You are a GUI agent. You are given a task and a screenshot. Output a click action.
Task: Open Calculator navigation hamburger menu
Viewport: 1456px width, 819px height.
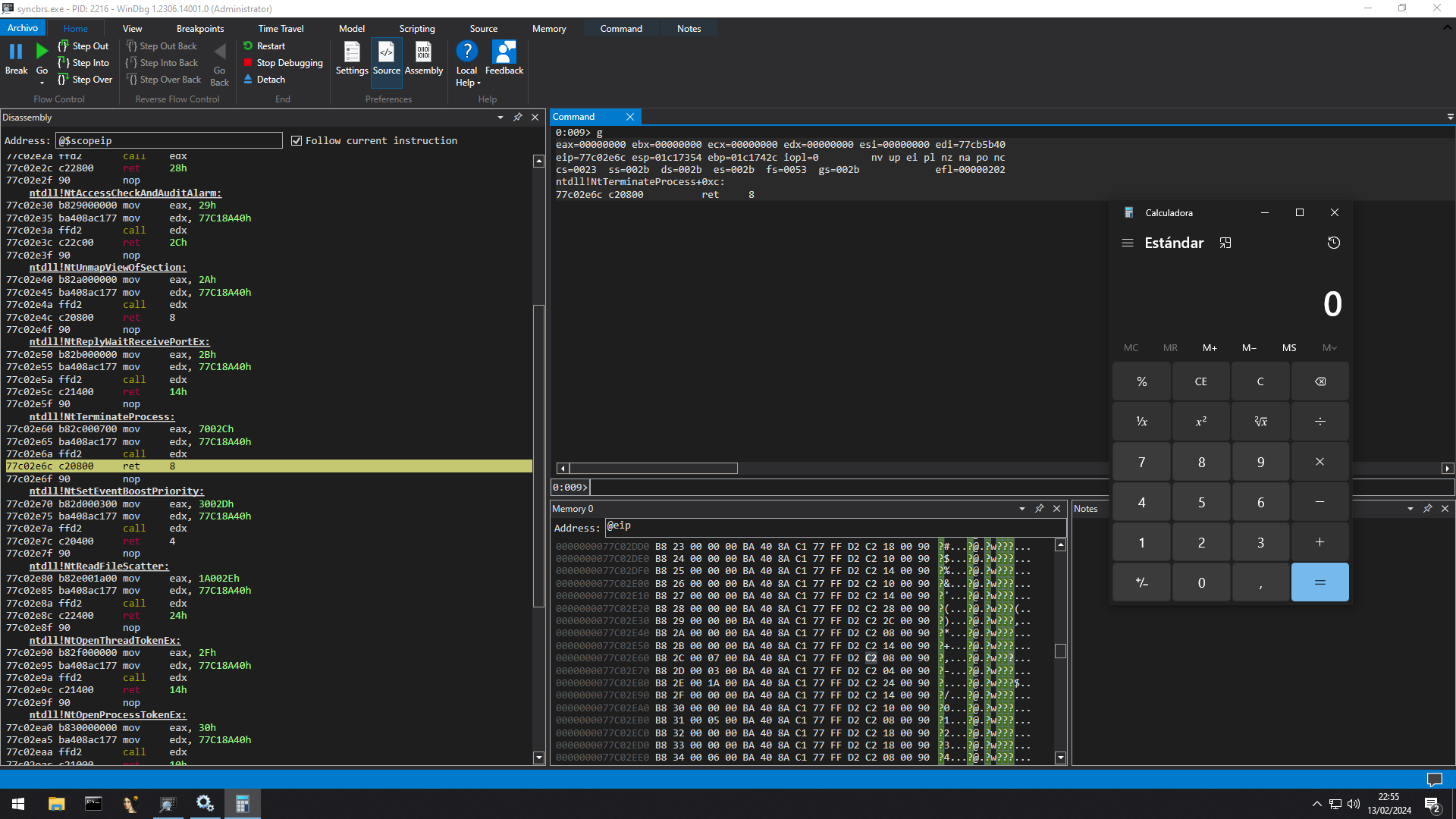1128,243
